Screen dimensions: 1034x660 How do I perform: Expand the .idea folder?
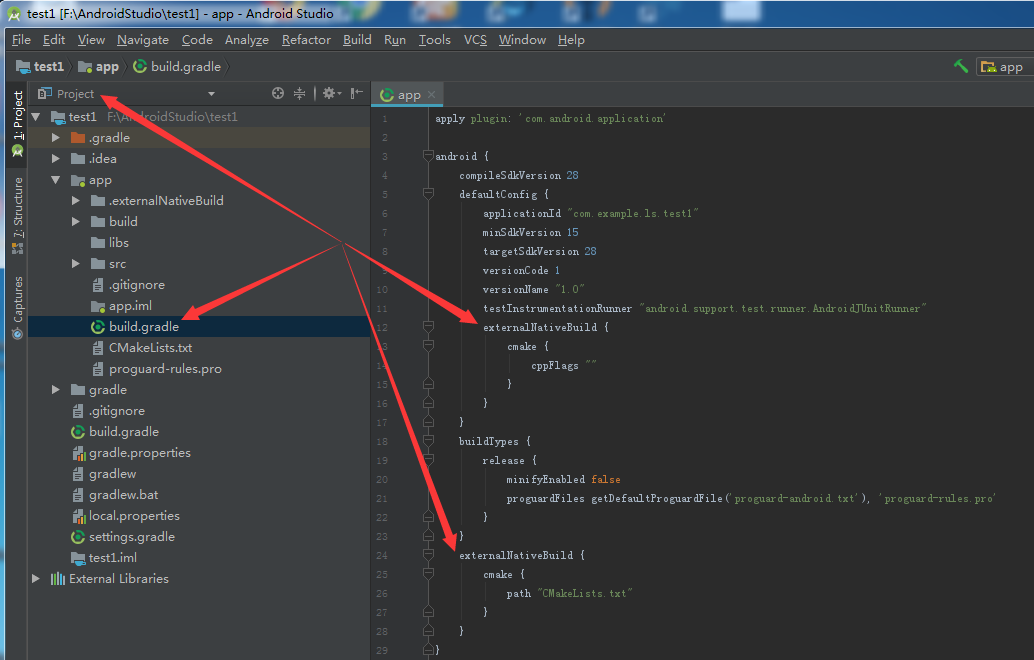coord(56,159)
